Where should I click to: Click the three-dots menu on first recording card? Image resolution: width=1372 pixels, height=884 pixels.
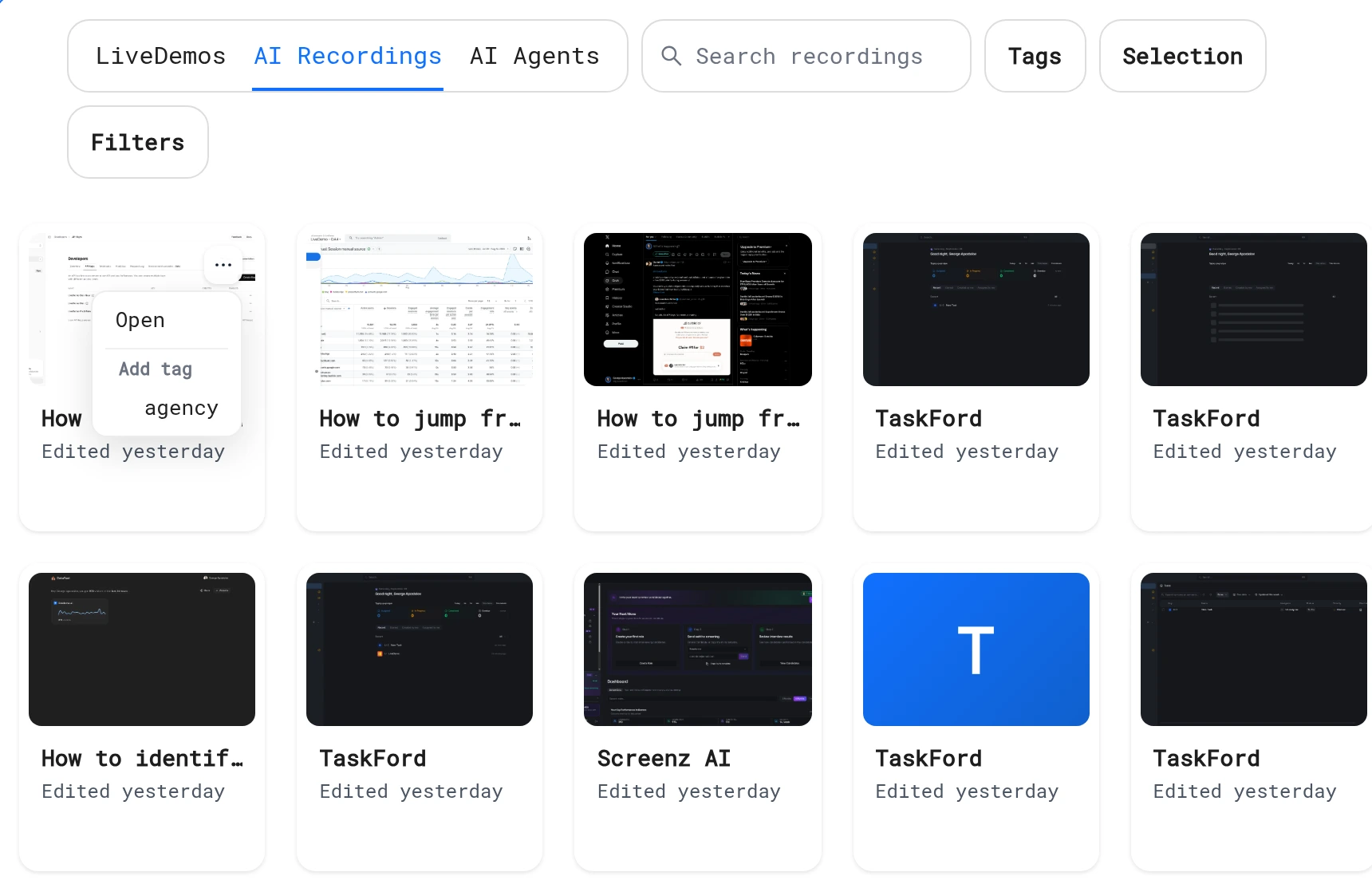coord(223,265)
